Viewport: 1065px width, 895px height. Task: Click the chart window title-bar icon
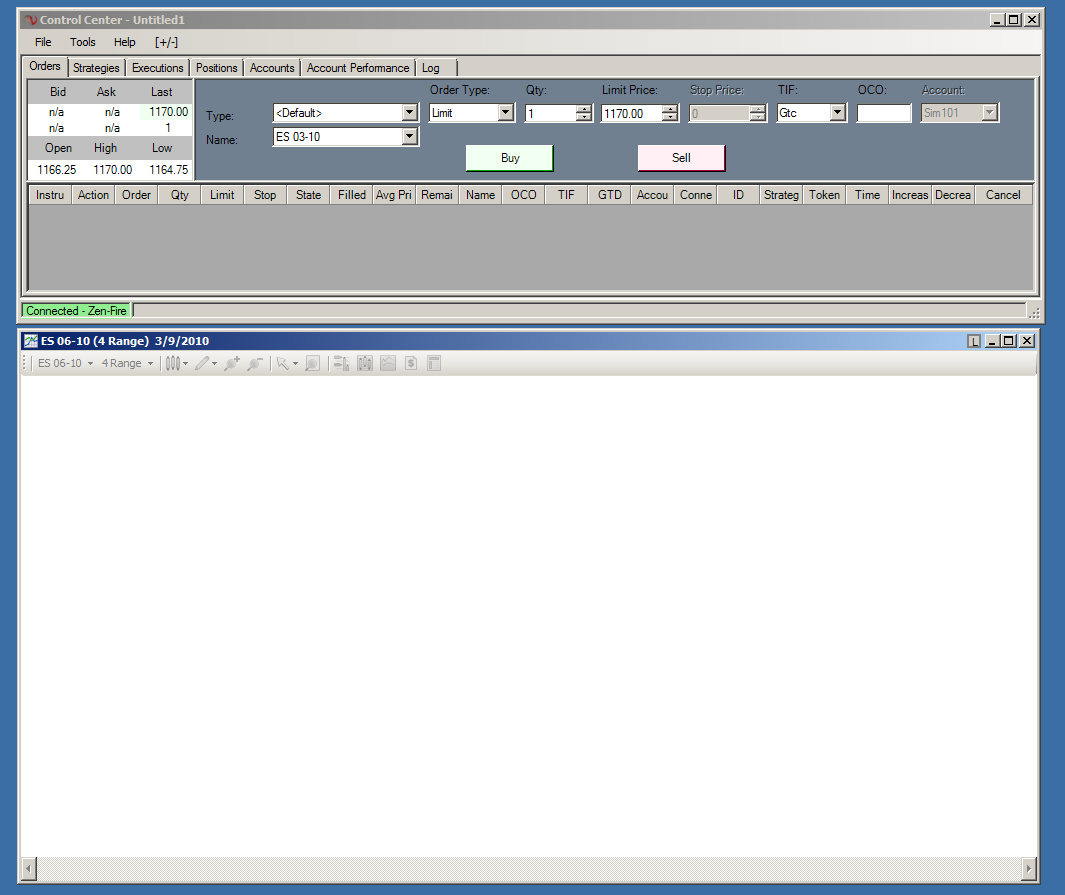coord(31,341)
